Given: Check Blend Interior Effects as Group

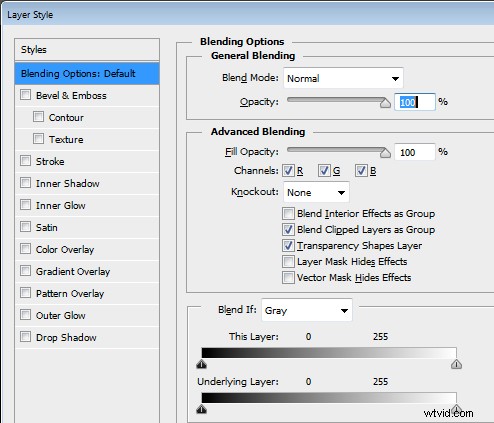Looking at the screenshot, I should [288, 213].
